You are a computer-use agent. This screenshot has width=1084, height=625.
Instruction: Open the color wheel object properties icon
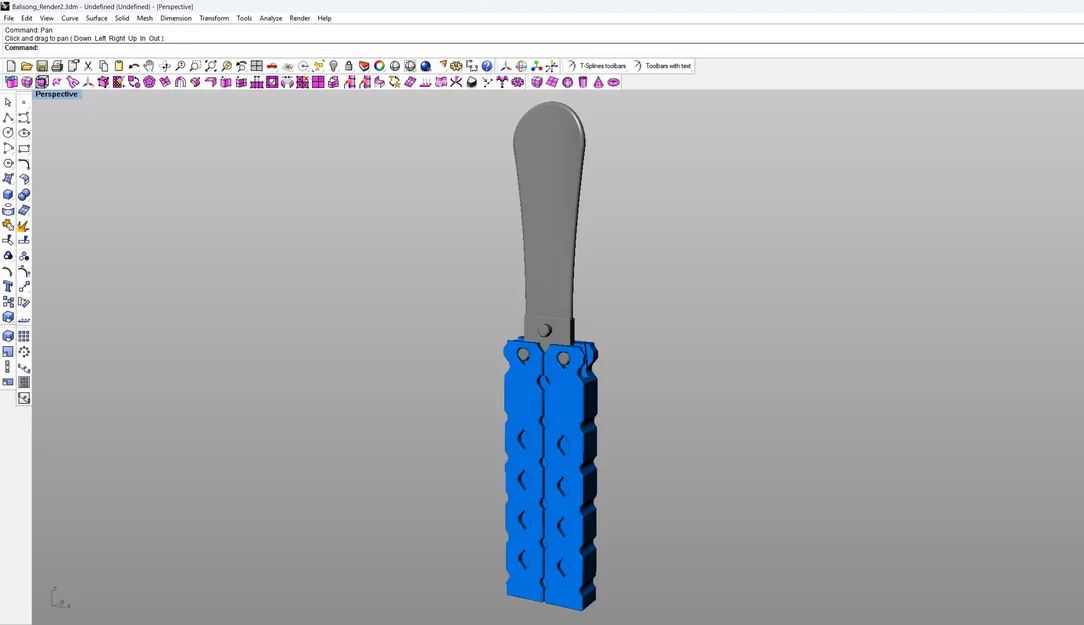coord(379,66)
